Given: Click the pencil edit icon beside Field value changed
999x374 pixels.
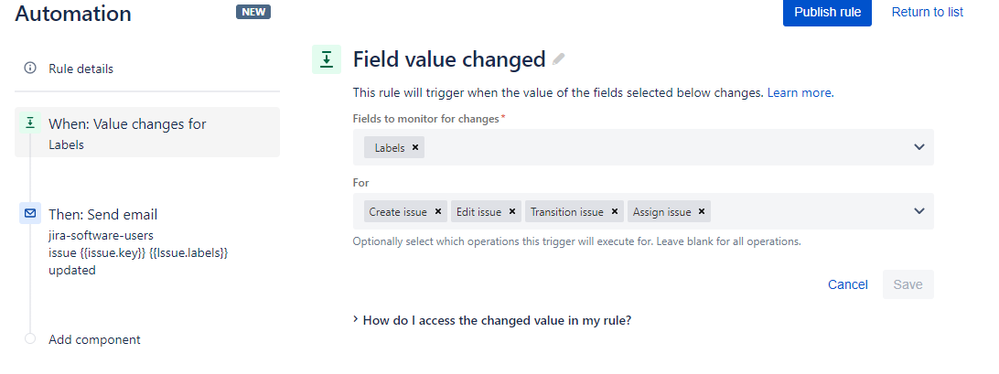Looking at the screenshot, I should tap(559, 59).
